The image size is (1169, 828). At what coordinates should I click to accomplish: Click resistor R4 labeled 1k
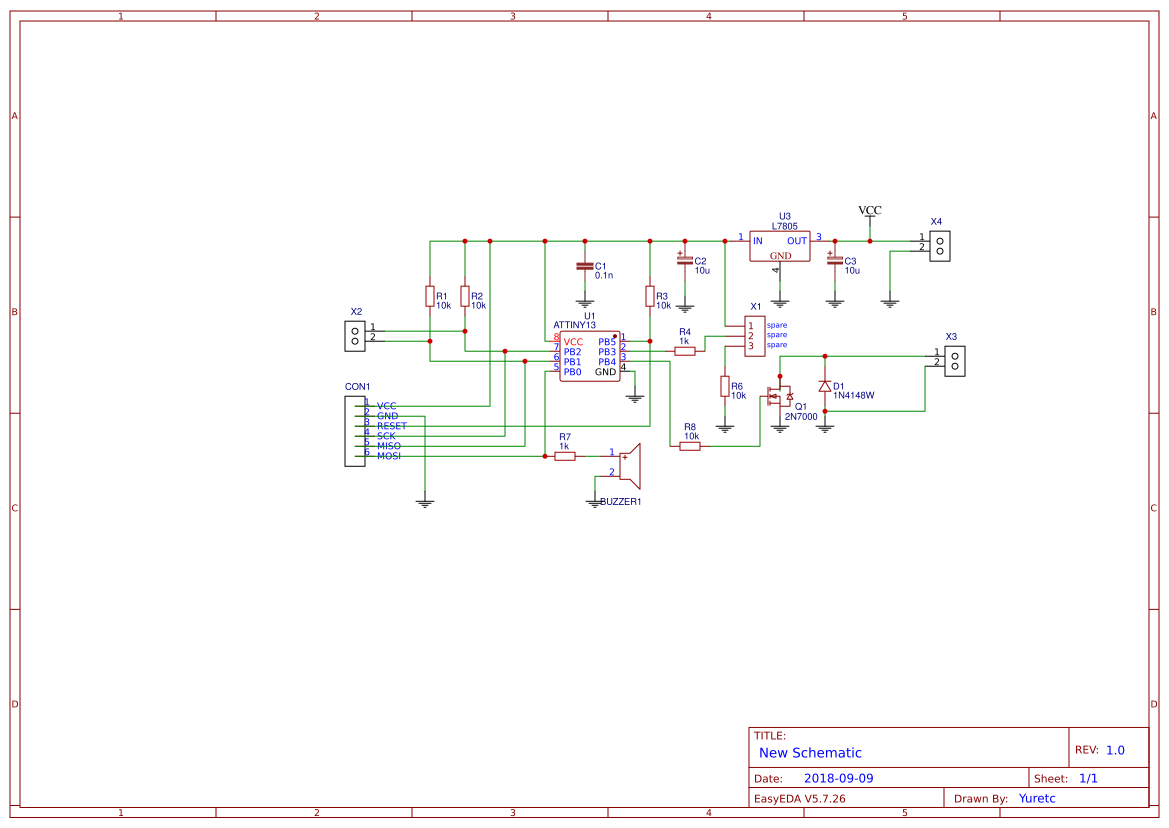point(685,349)
